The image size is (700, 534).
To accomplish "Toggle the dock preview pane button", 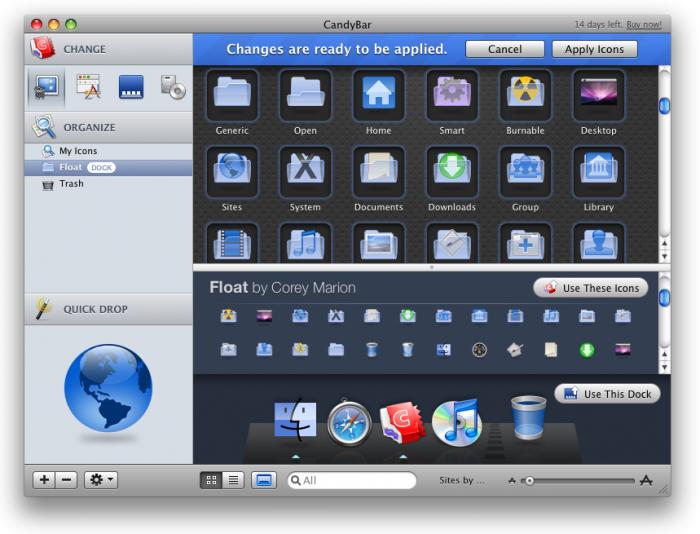I will pyautogui.click(x=264, y=480).
